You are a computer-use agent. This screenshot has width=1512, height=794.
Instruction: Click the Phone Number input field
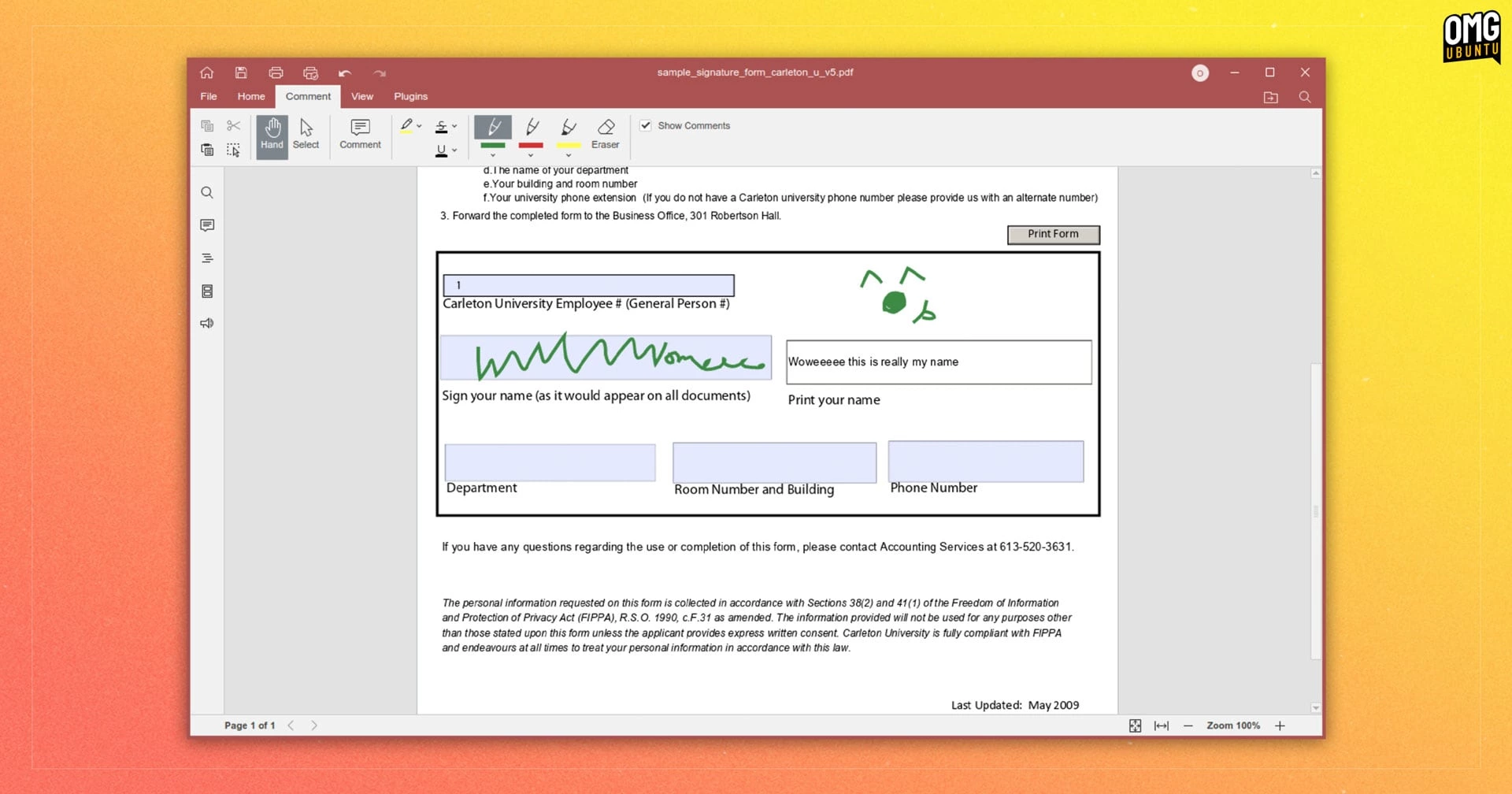click(x=986, y=462)
